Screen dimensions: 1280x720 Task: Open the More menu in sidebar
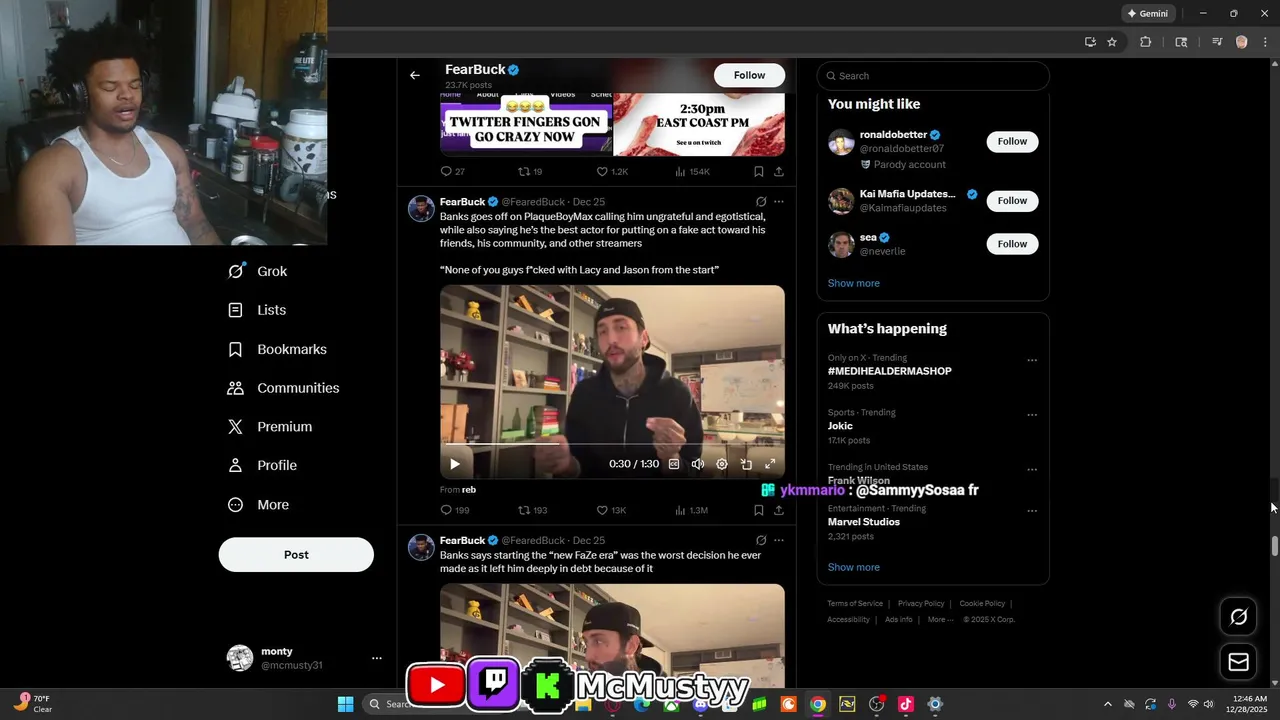click(258, 505)
